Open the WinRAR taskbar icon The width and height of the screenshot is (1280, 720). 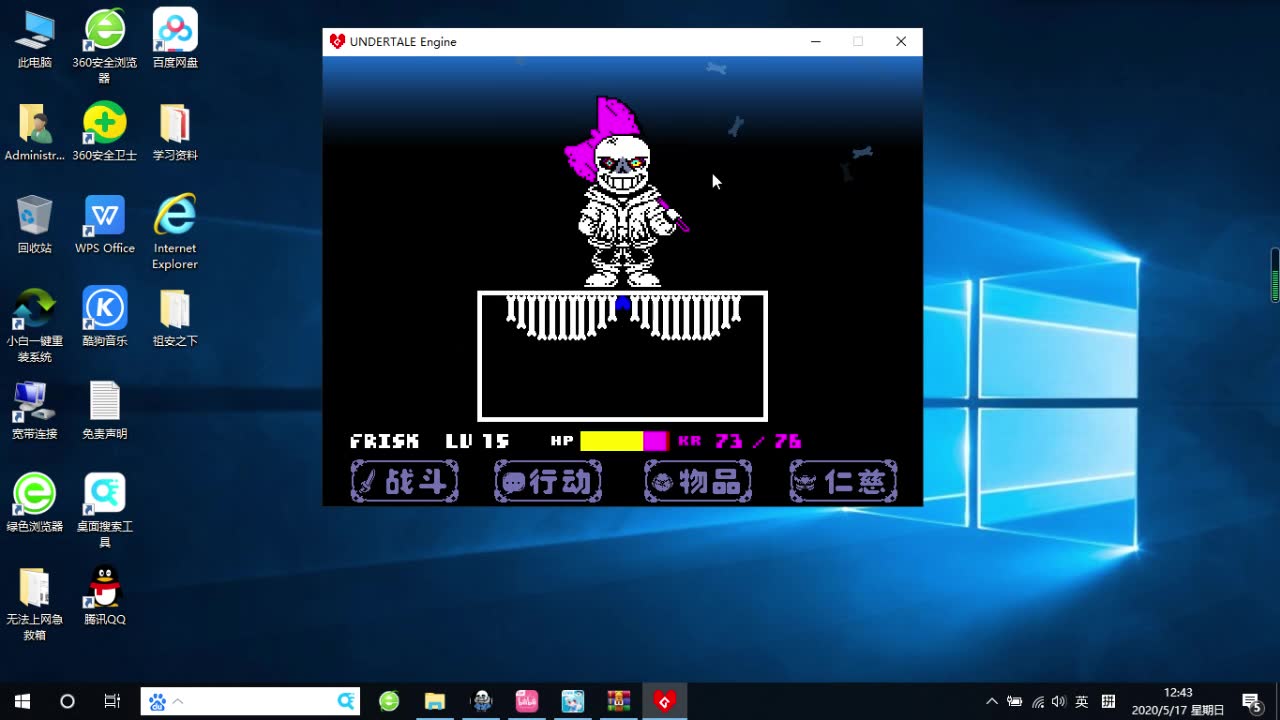(x=619, y=701)
